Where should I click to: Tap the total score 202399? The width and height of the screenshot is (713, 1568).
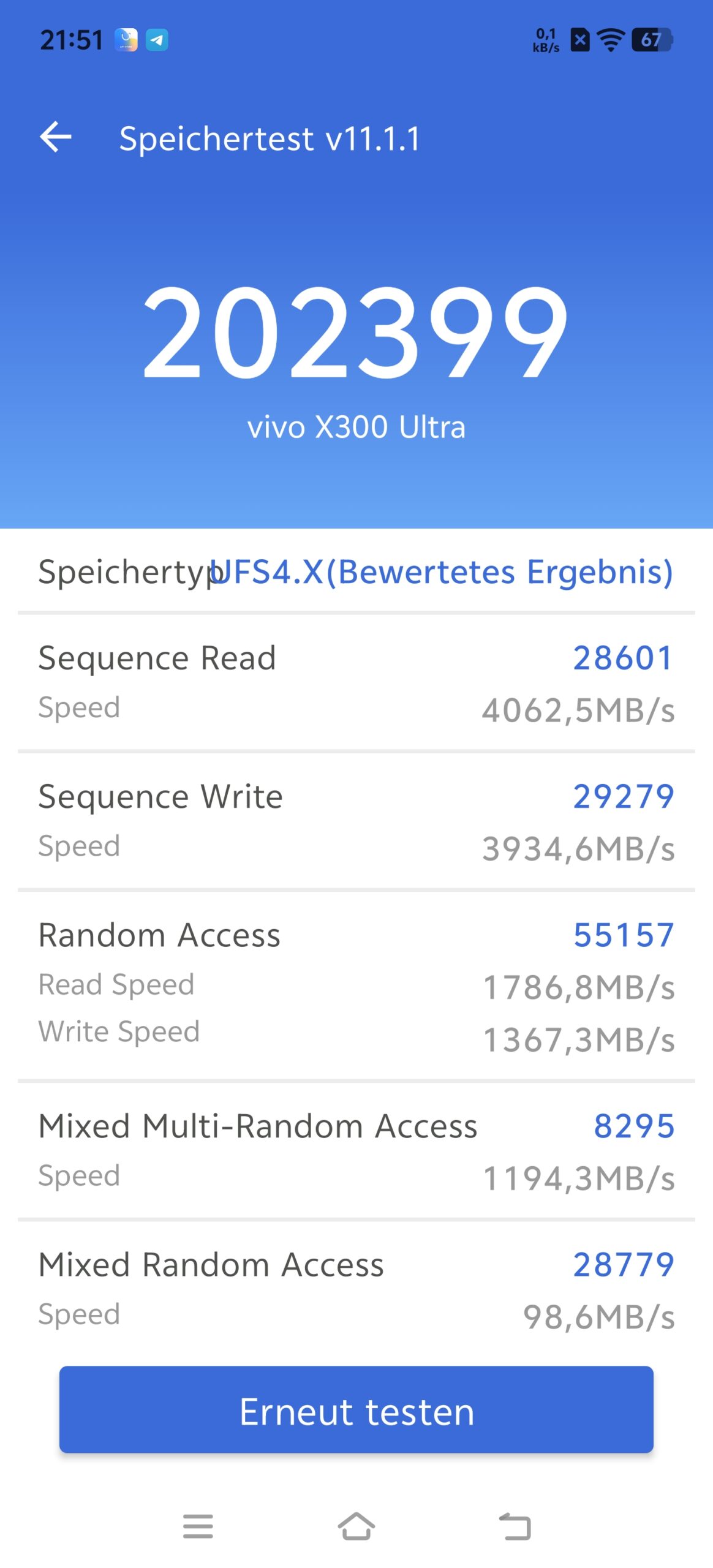pos(356,333)
